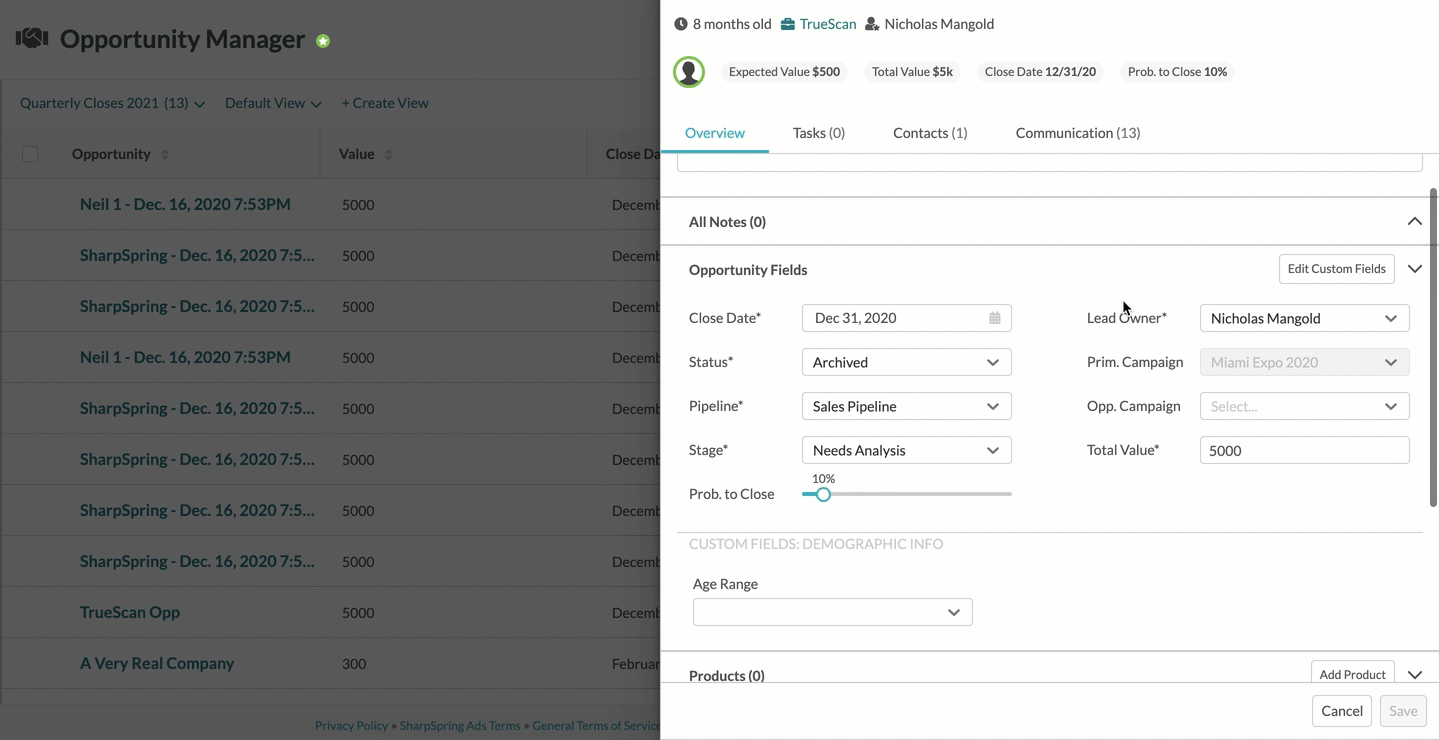
Task: Switch to the Overview tab
Action: click(x=715, y=133)
